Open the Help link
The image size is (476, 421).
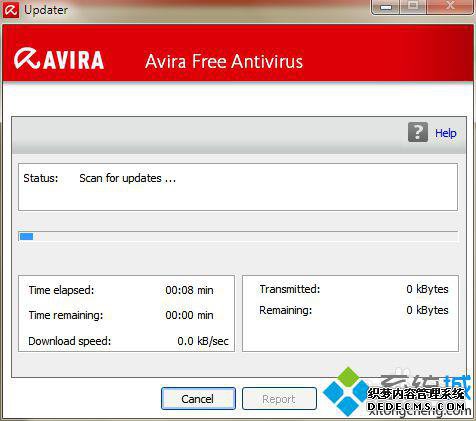[x=446, y=133]
